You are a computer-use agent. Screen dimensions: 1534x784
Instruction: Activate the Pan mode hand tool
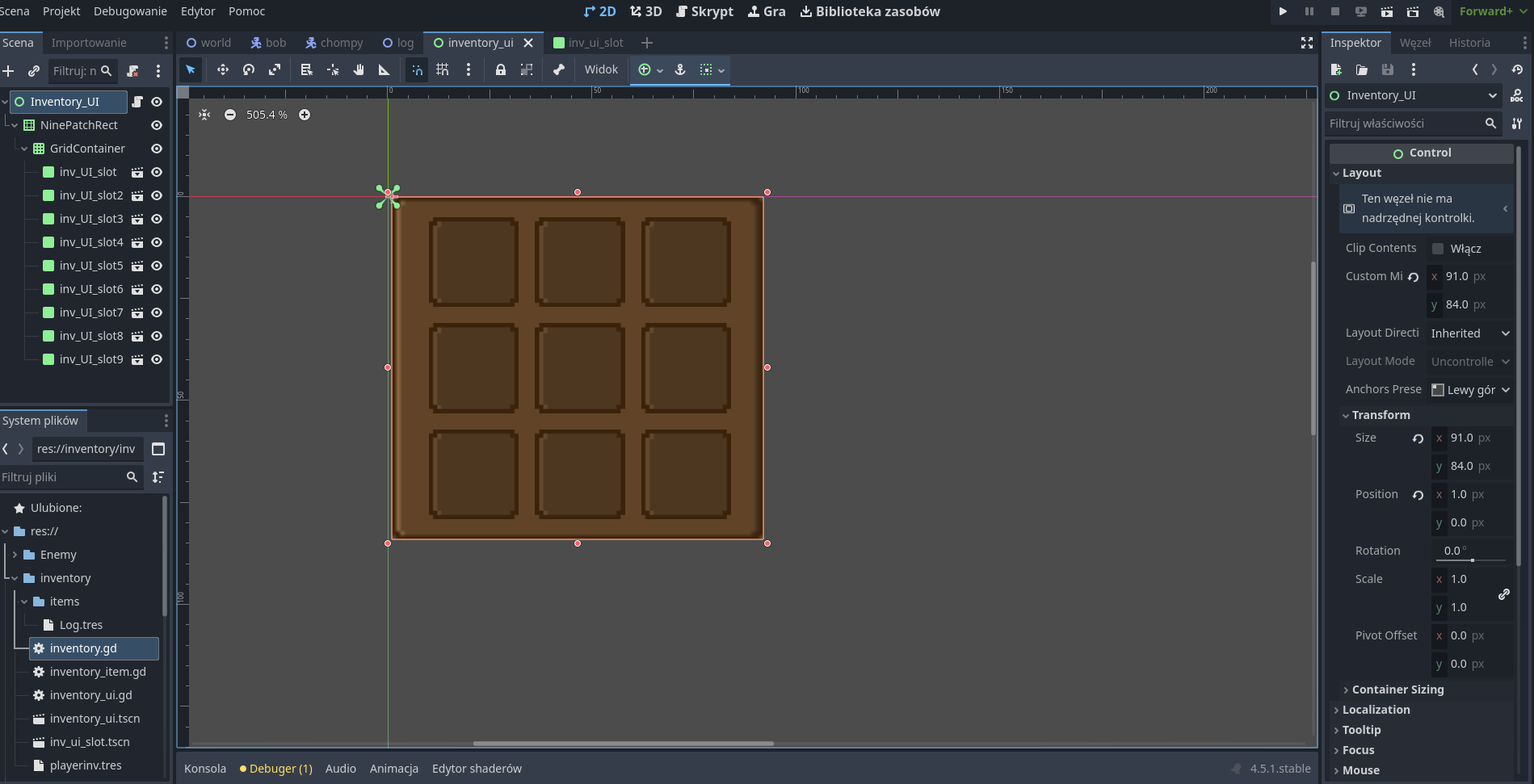359,70
